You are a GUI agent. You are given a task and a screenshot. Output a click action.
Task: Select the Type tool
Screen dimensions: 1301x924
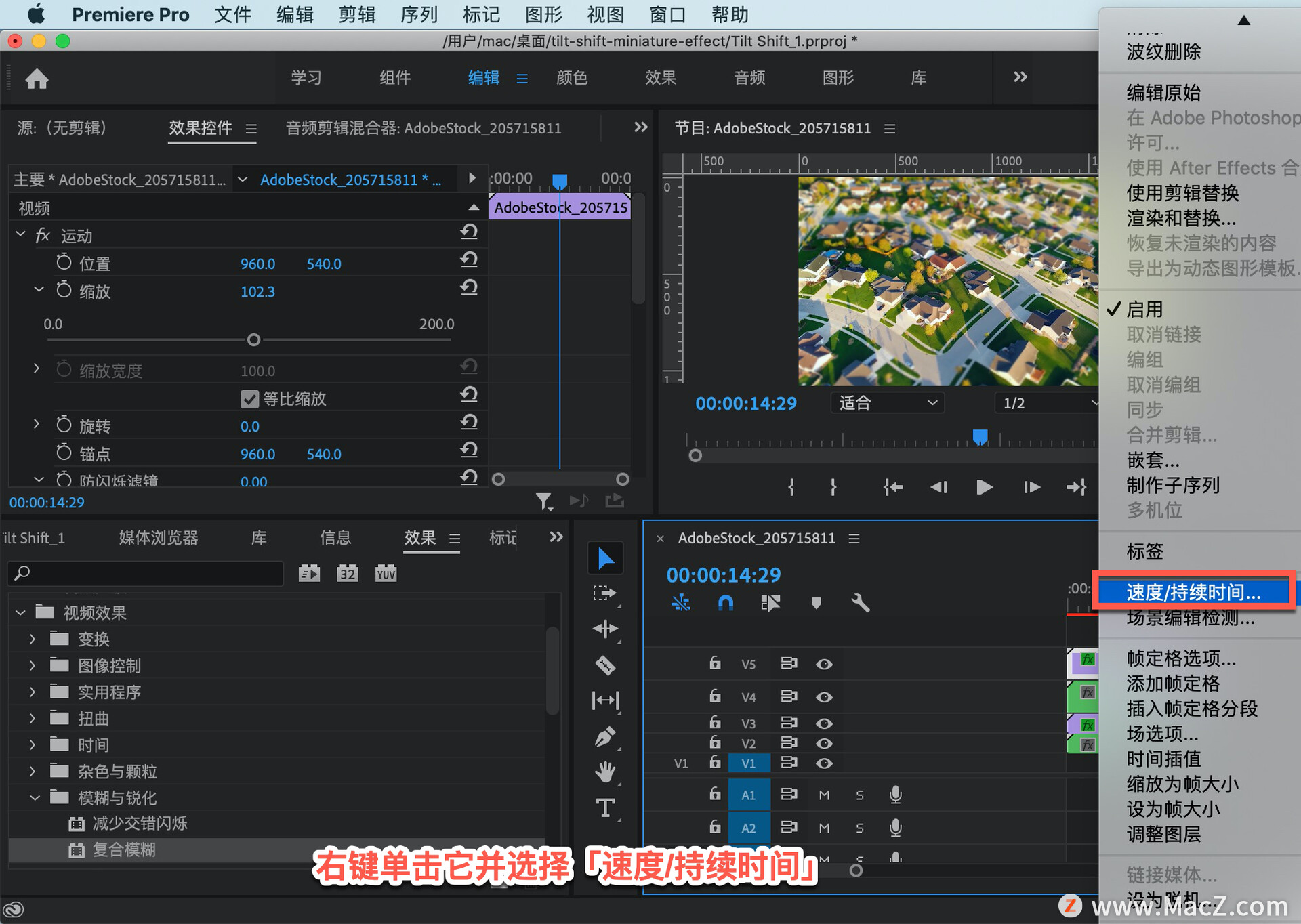tap(605, 807)
